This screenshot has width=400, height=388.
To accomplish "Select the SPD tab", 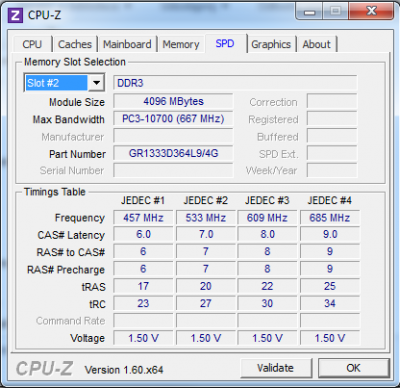I will tap(225, 44).
